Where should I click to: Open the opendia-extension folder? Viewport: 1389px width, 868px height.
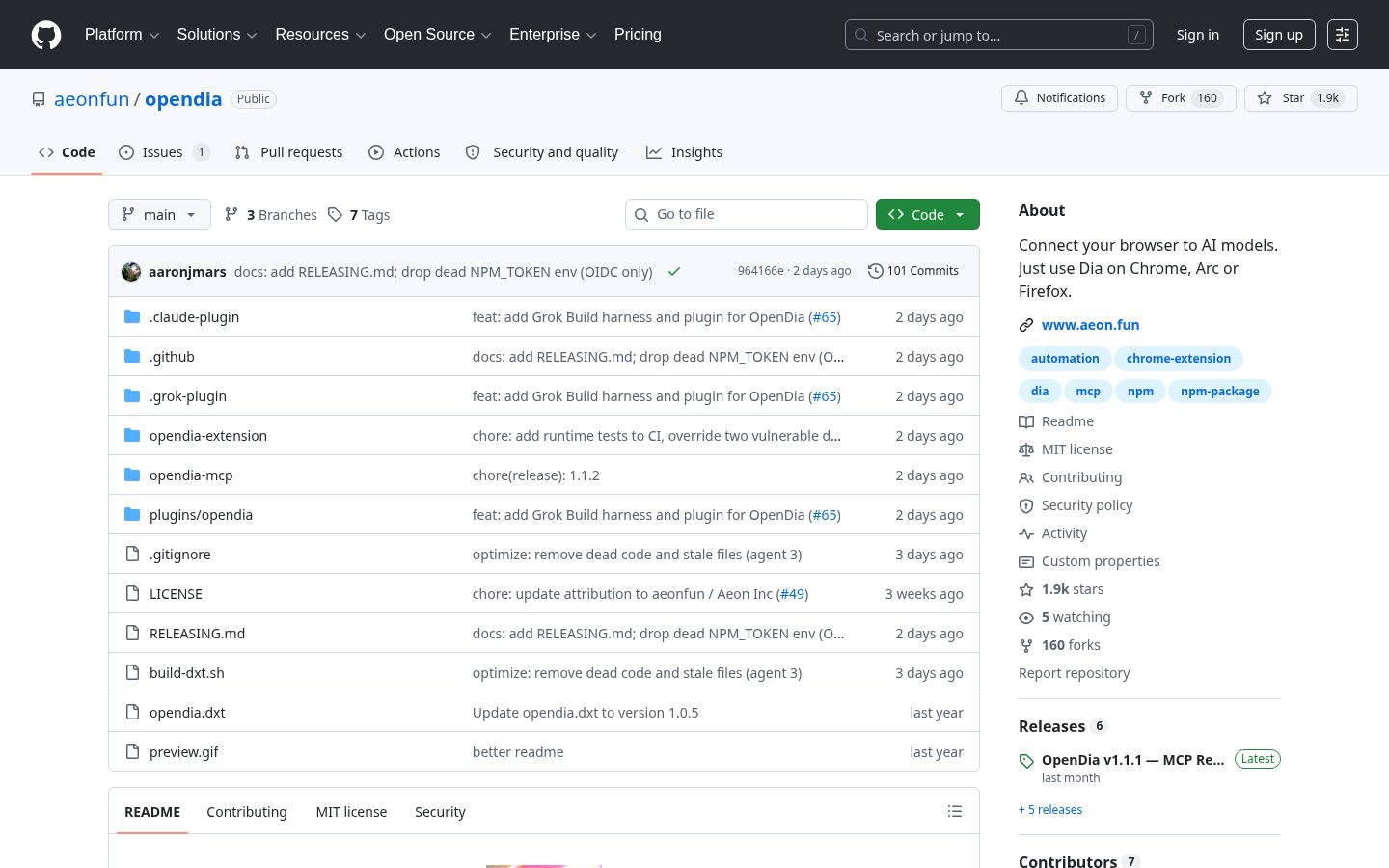coord(208,436)
